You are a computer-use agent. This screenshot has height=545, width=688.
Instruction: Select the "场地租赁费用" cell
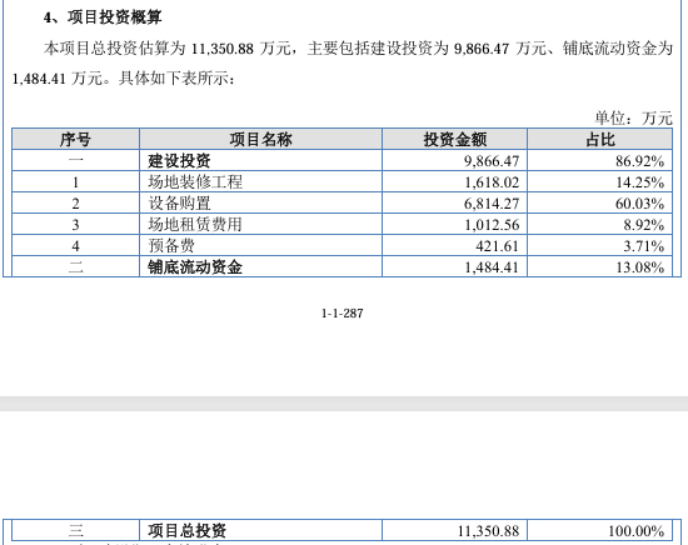(x=195, y=225)
